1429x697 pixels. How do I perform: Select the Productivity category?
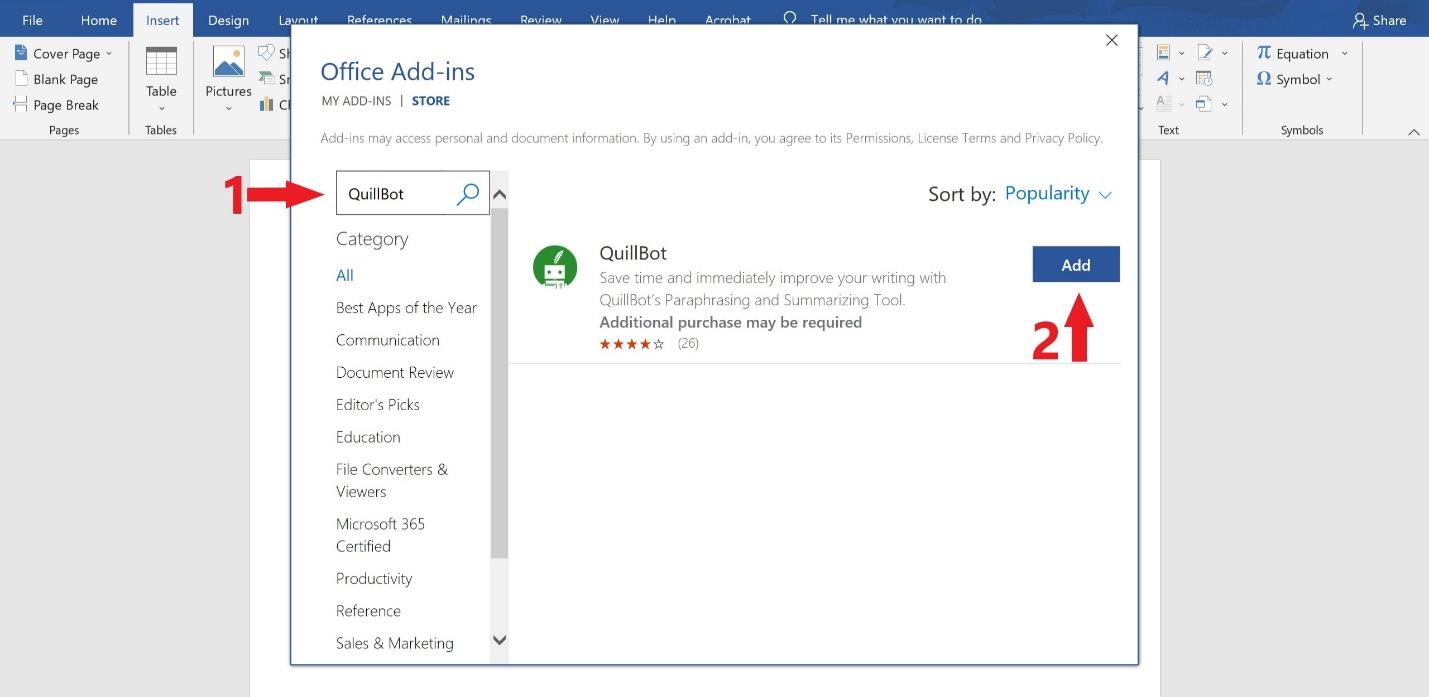point(374,579)
